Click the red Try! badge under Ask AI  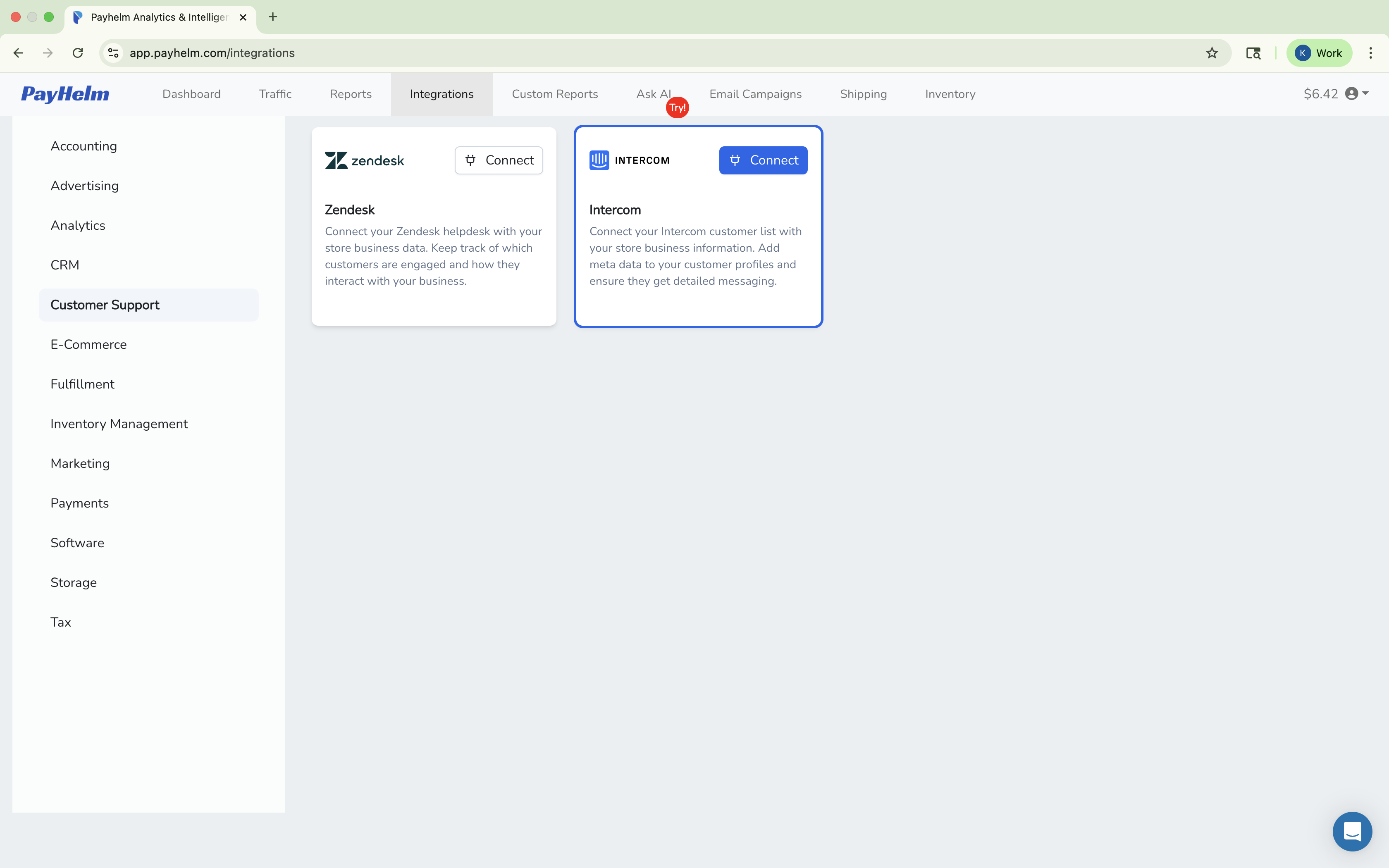tap(677, 107)
